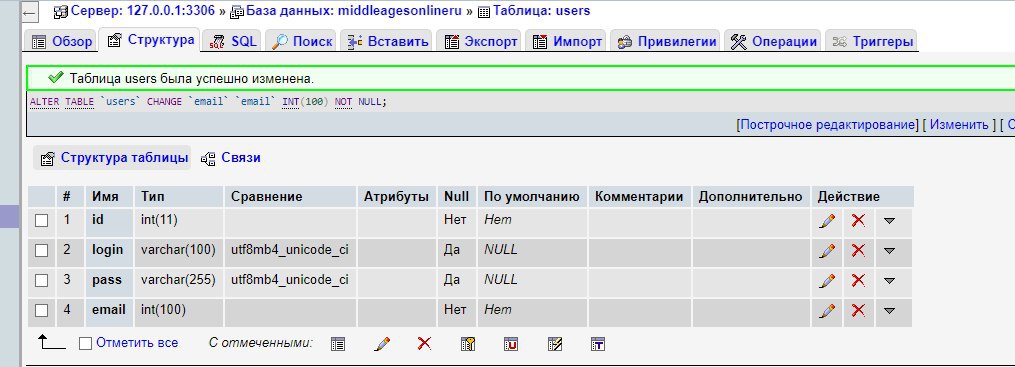The height and width of the screenshot is (367, 1015).
Task: Click the green success checkmark icon
Action: [x=56, y=78]
